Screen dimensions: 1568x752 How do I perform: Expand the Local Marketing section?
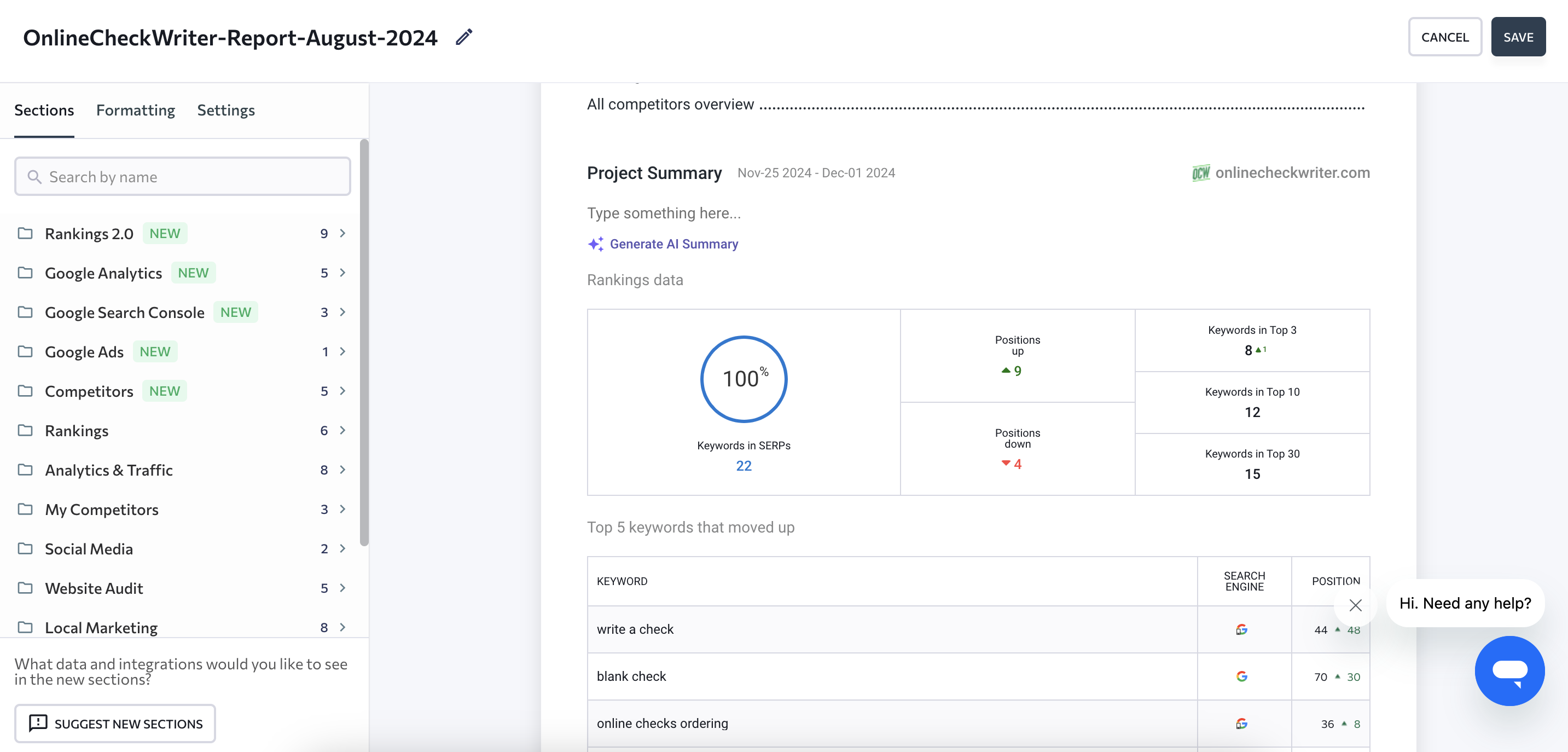[x=342, y=627]
